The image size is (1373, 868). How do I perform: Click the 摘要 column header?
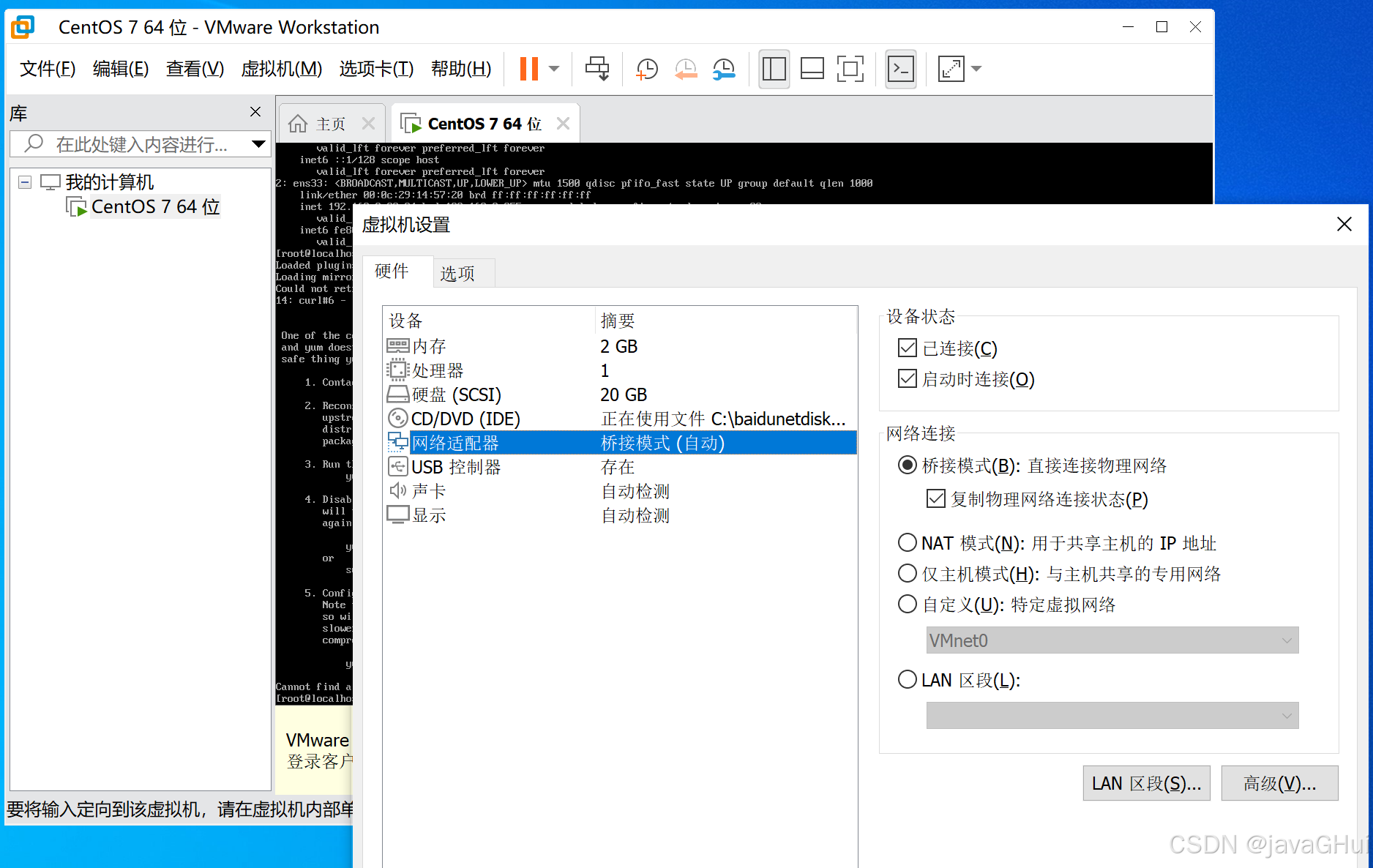point(726,321)
